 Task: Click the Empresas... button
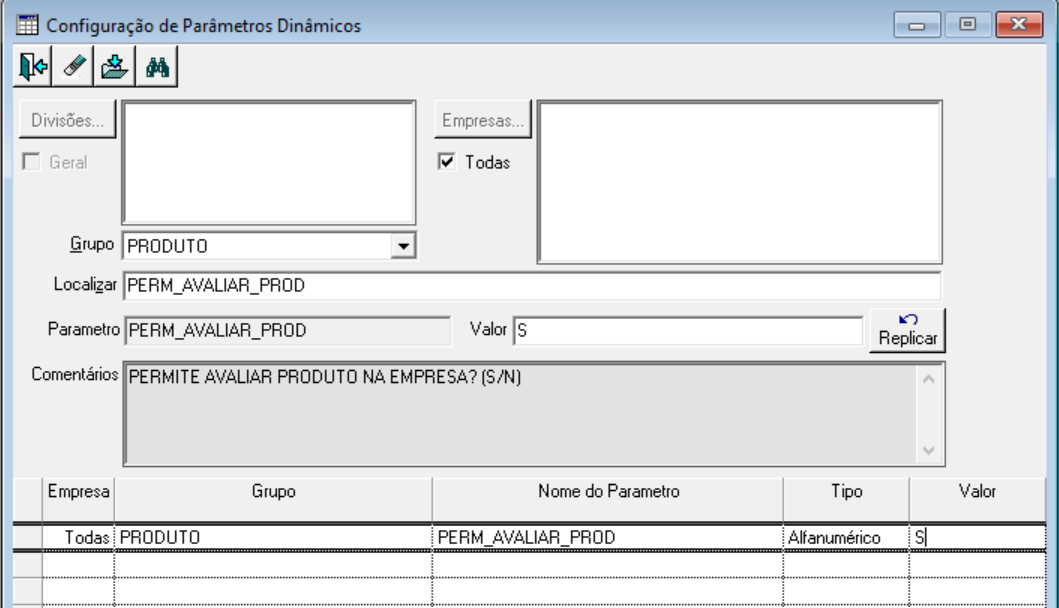(x=483, y=120)
